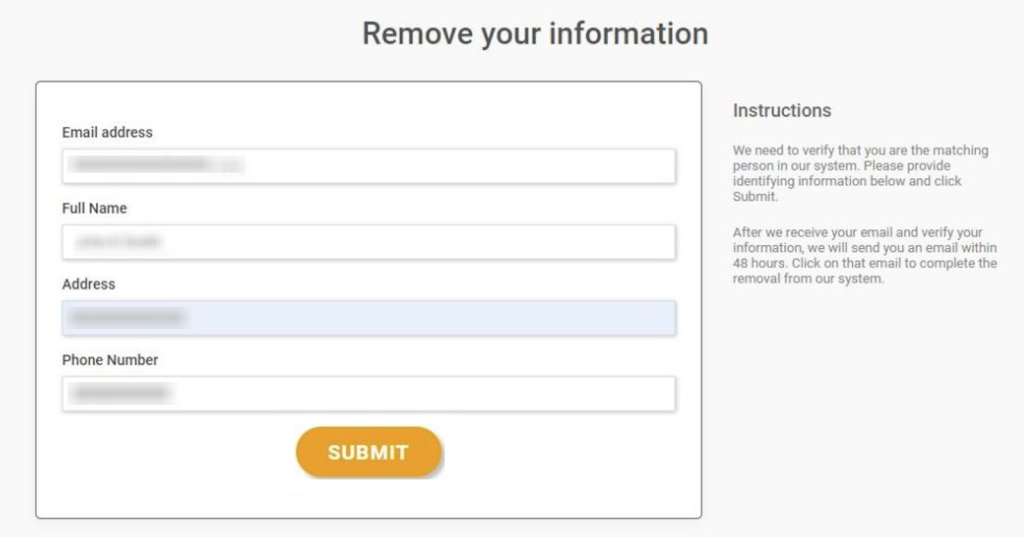Click the blurred digits in Phone Number field
Image resolution: width=1024 pixels, height=537 pixels.
coord(120,394)
